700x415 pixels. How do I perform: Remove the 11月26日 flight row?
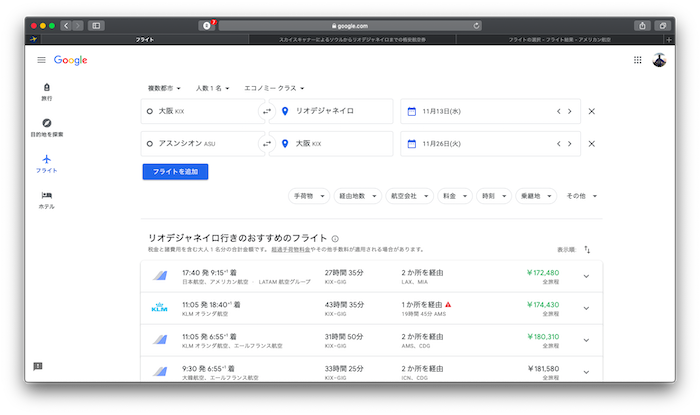(x=592, y=144)
